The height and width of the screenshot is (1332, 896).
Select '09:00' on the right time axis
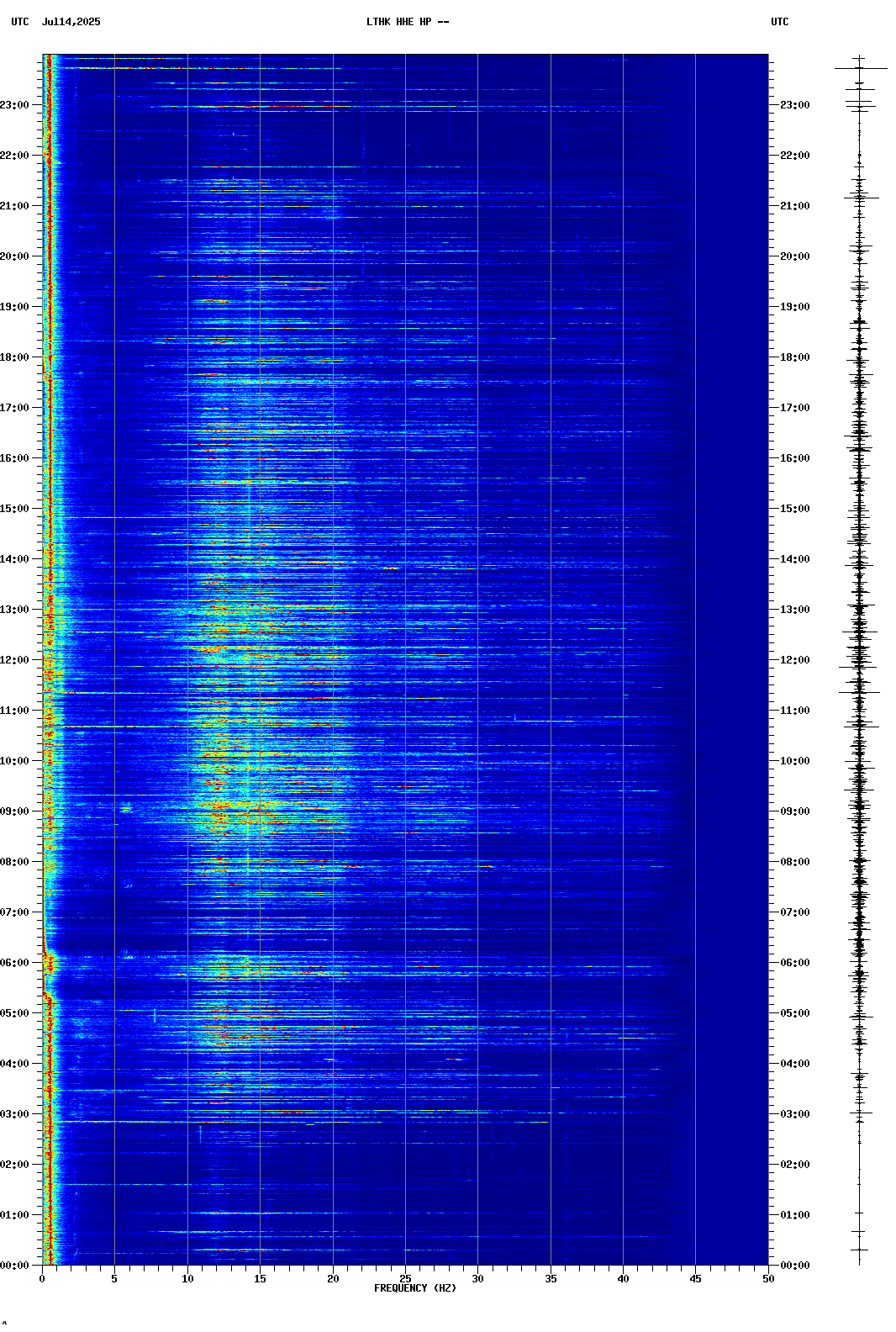point(795,811)
